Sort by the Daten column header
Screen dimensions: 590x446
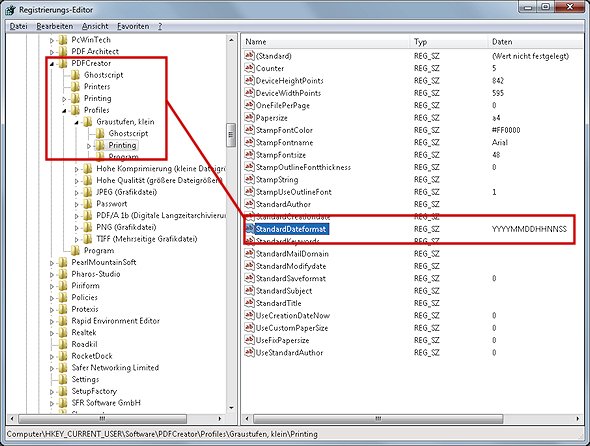pyautogui.click(x=536, y=42)
